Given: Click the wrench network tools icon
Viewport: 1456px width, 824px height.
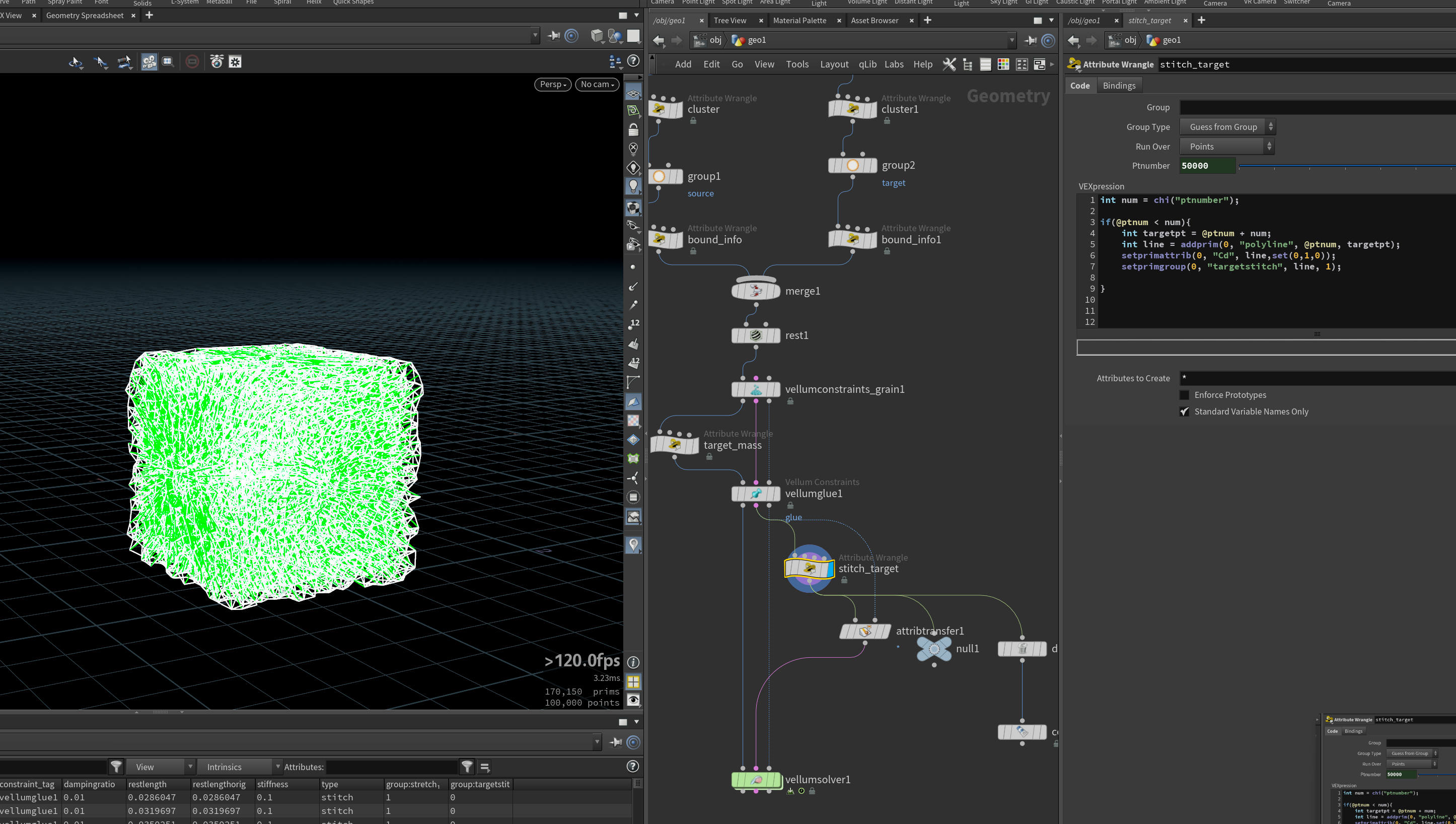Looking at the screenshot, I should 949,64.
